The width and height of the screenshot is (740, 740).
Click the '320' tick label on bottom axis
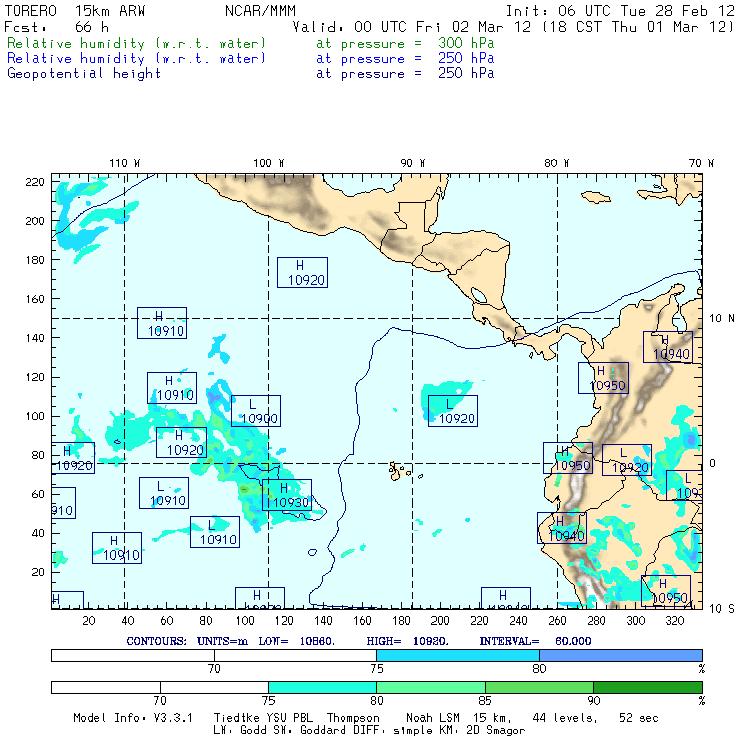tap(674, 621)
